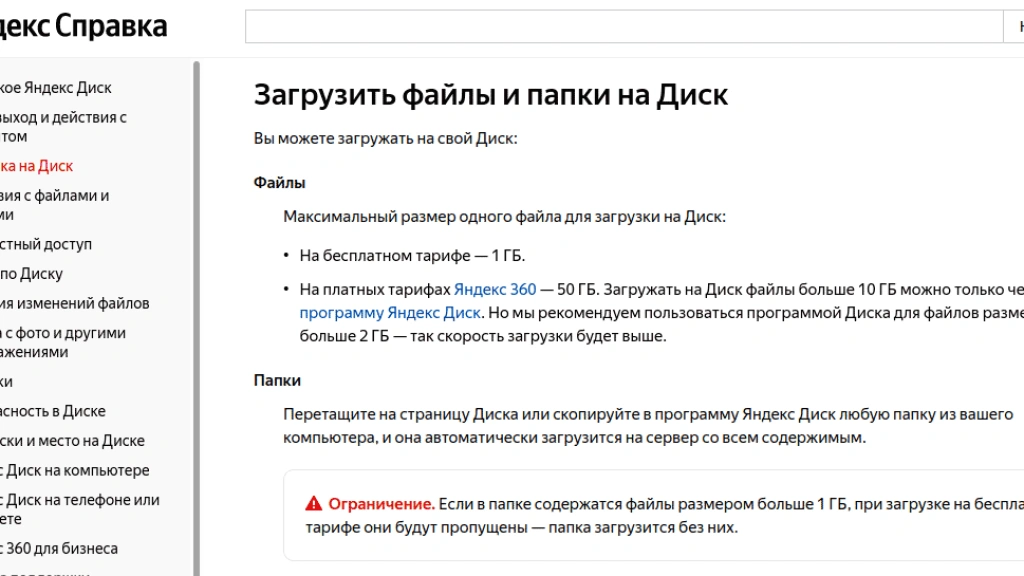The image size is (1024, 576).
Task: Click the sidebar vertical scrollbar
Action: point(196,318)
